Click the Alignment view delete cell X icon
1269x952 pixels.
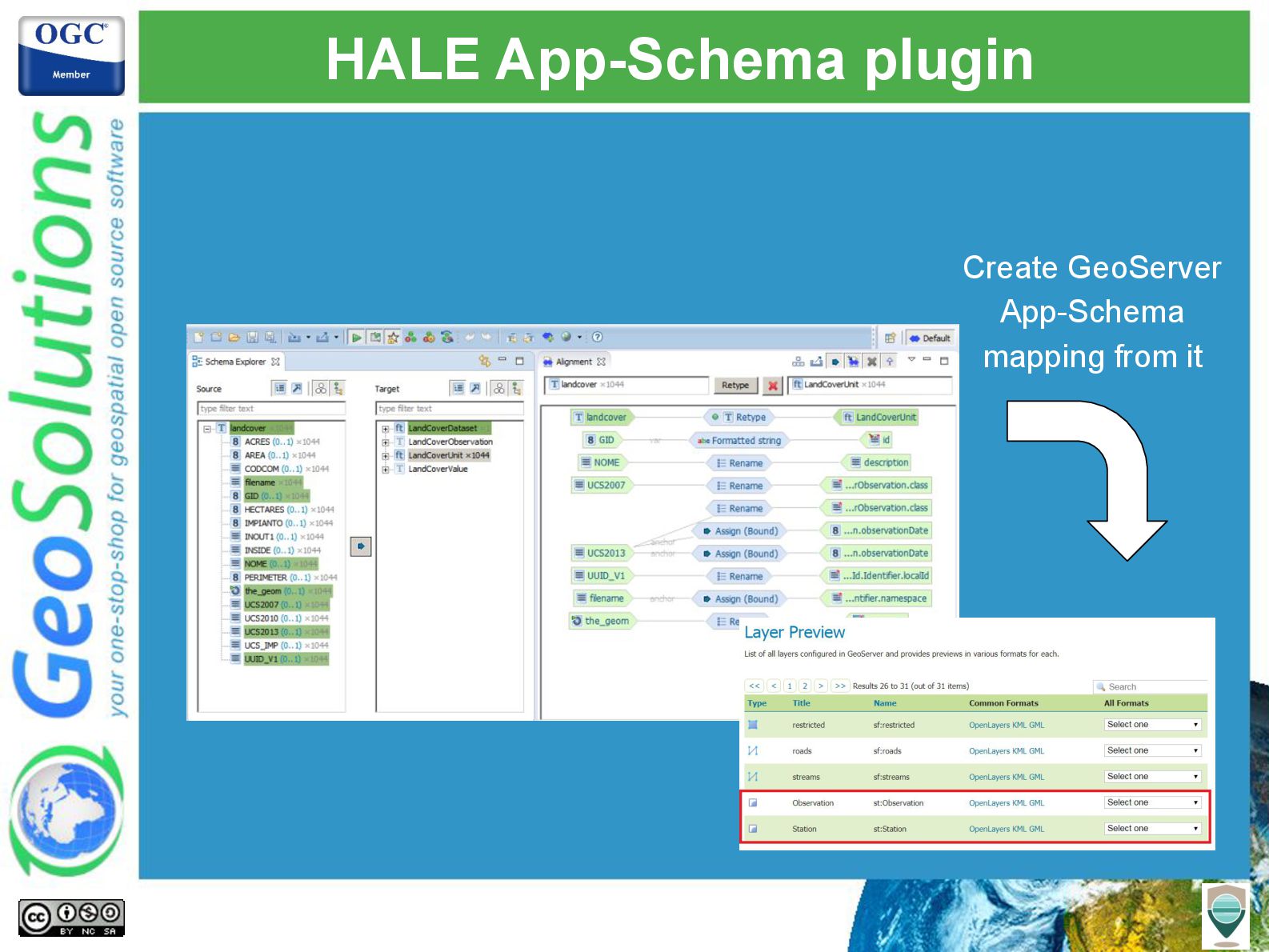pyautogui.click(x=871, y=362)
